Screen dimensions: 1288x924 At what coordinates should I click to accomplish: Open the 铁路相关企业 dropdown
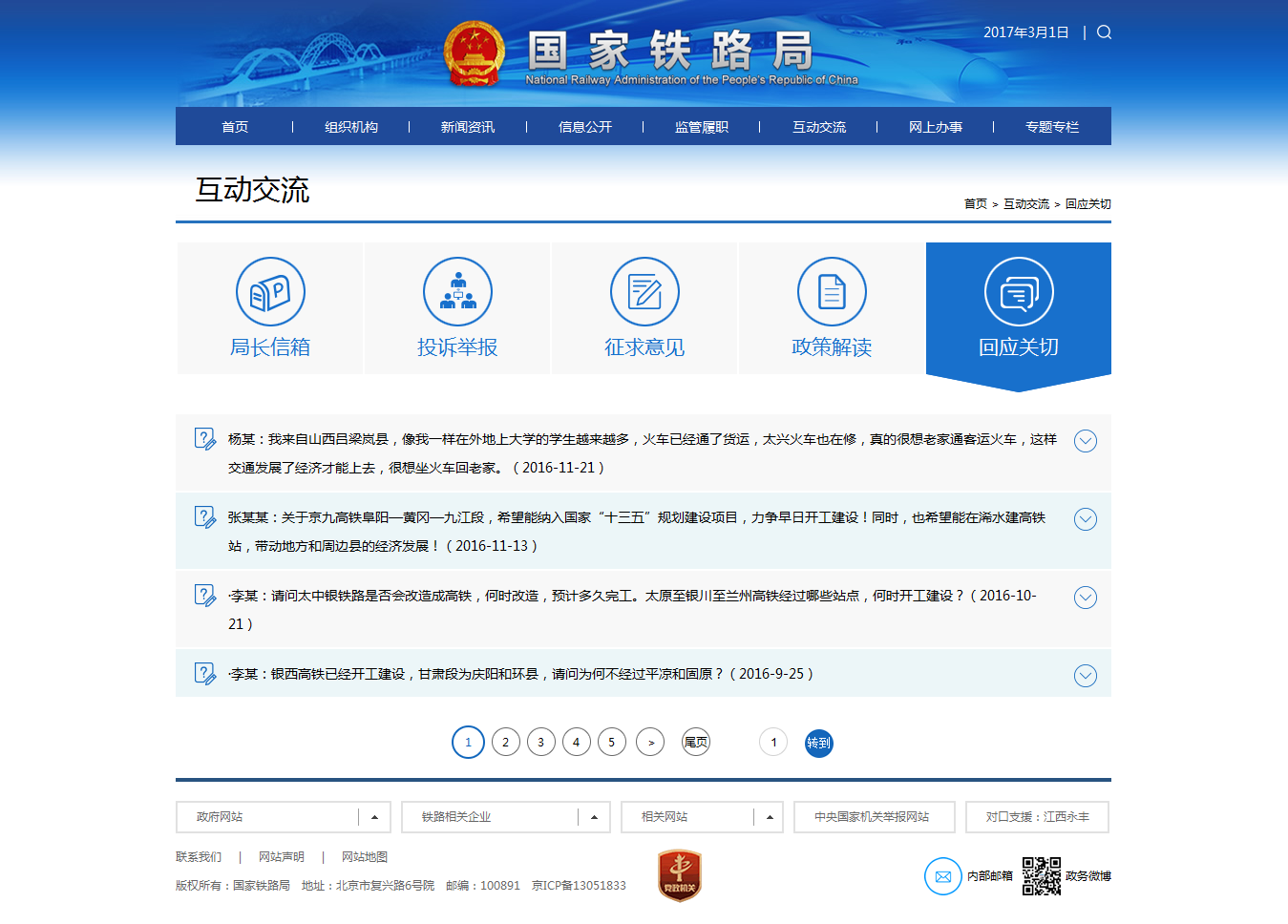click(x=594, y=817)
